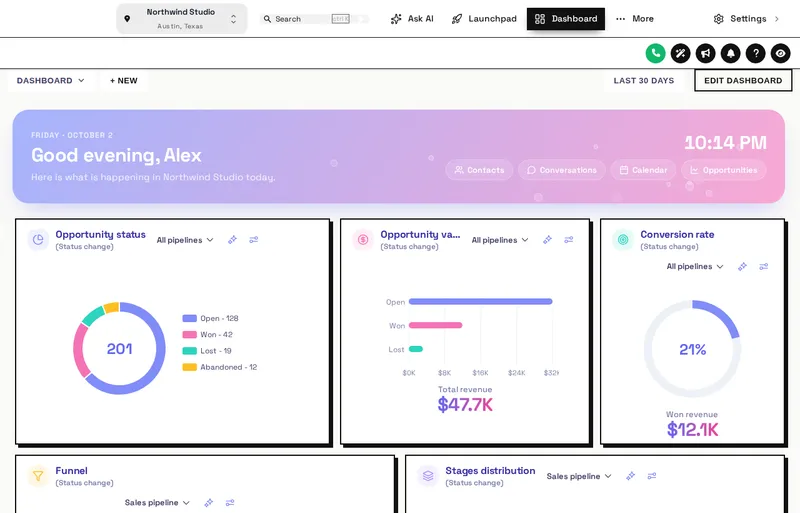Toggle the Abandoned legend swatch
Viewport: 800px width, 513px height.
pyautogui.click(x=189, y=367)
